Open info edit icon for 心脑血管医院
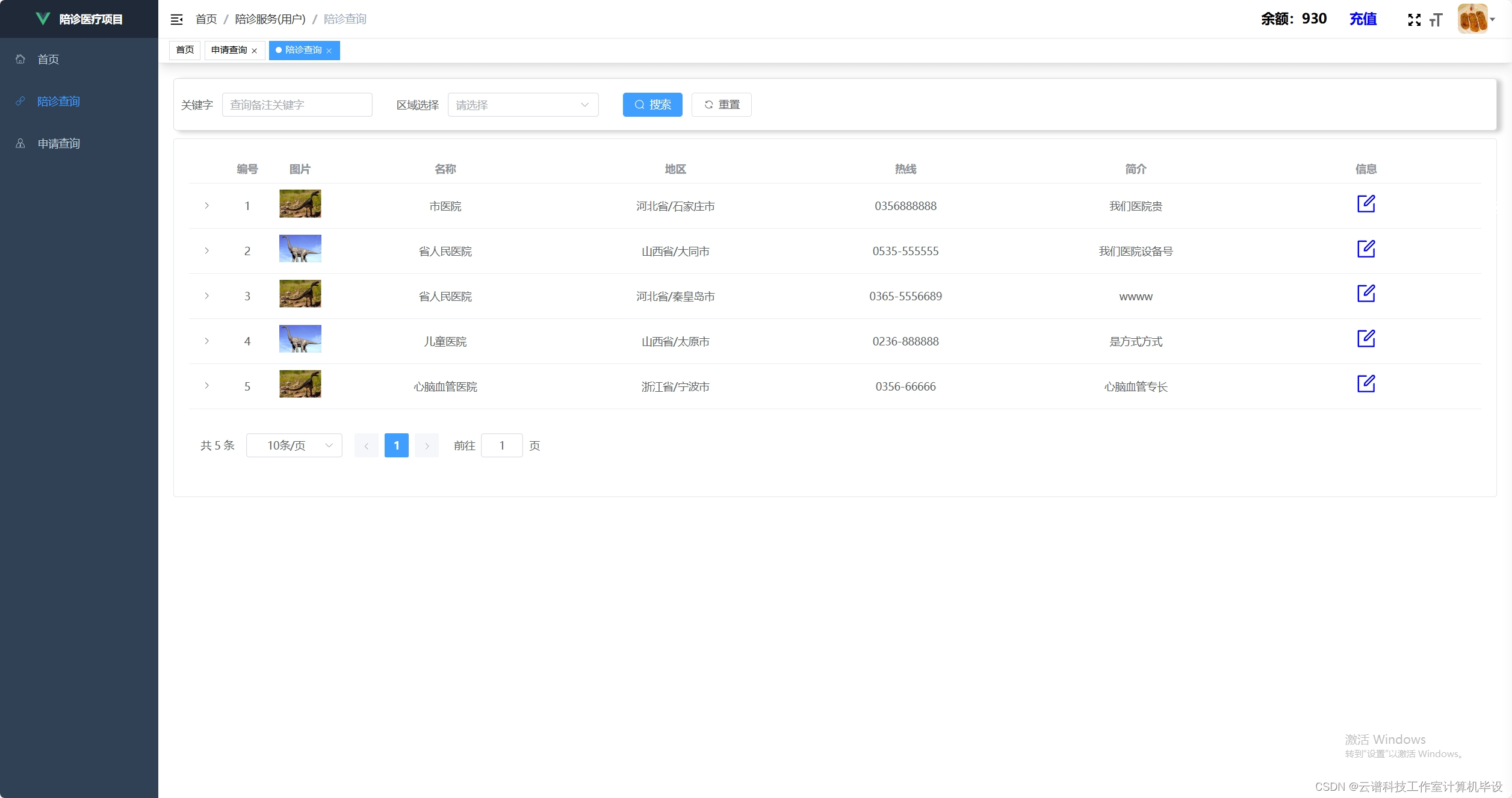The width and height of the screenshot is (1512, 798). click(x=1366, y=385)
